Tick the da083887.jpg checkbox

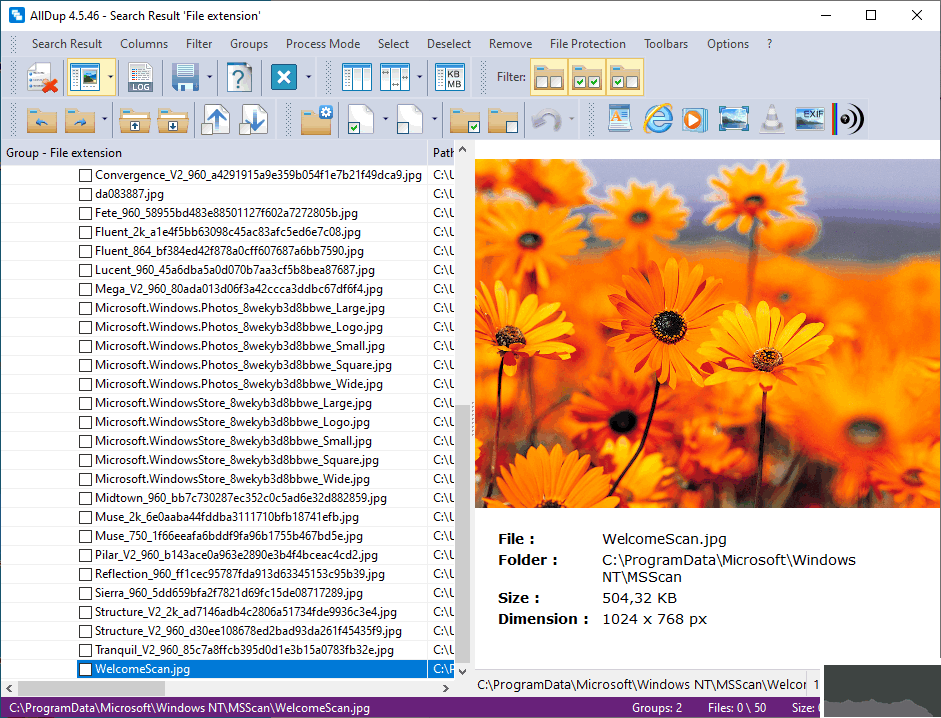point(86,194)
